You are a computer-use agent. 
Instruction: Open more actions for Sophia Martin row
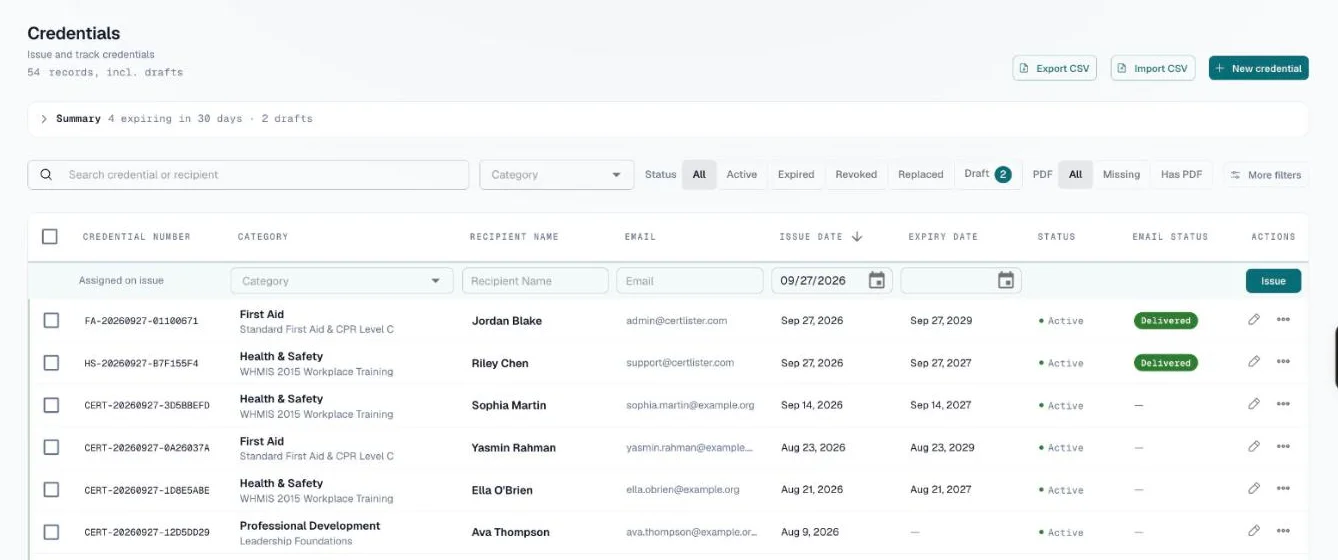pyautogui.click(x=1283, y=404)
